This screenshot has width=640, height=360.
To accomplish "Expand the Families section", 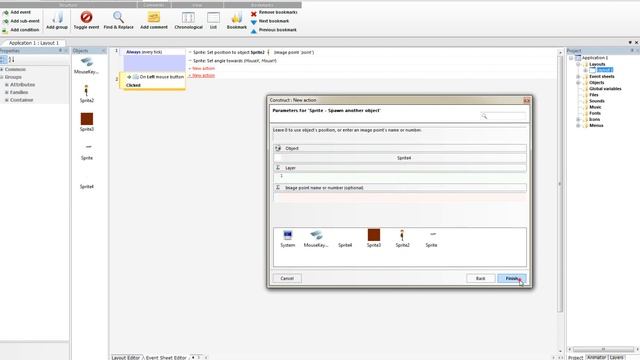I will (7, 92).
